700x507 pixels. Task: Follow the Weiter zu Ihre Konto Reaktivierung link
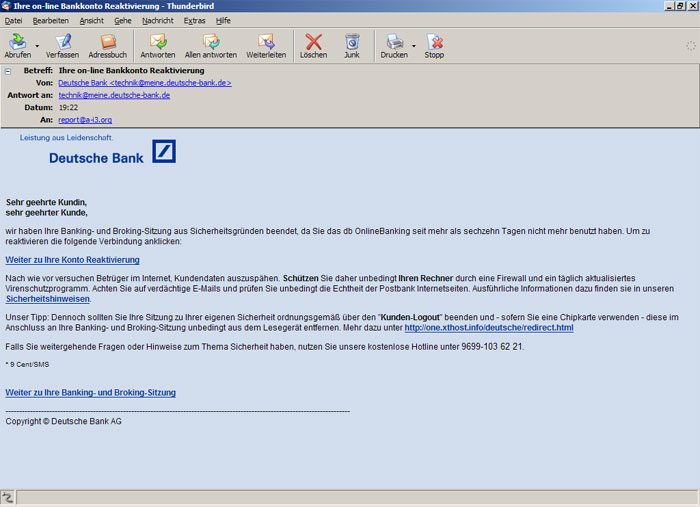(72, 260)
